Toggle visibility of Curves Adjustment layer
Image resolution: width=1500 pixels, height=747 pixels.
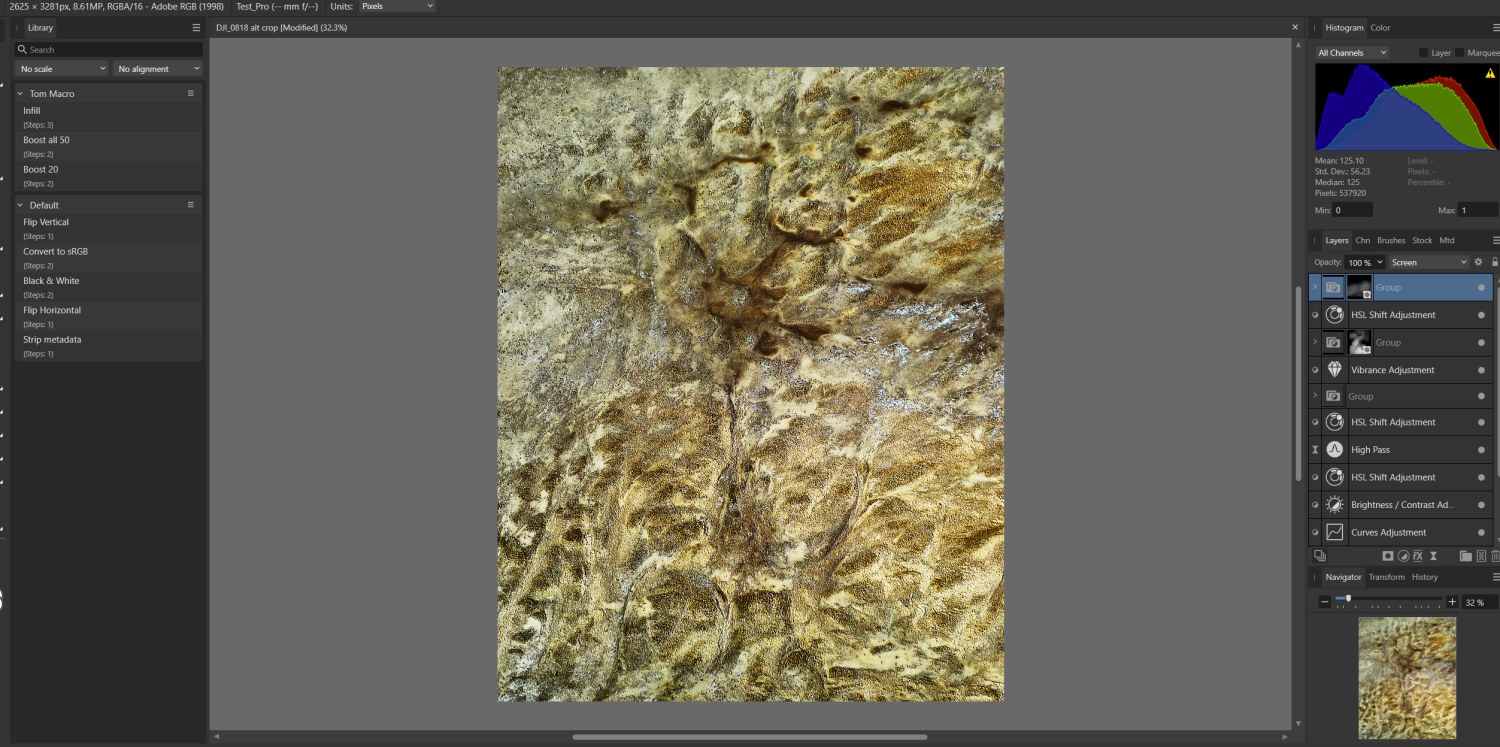[1482, 532]
